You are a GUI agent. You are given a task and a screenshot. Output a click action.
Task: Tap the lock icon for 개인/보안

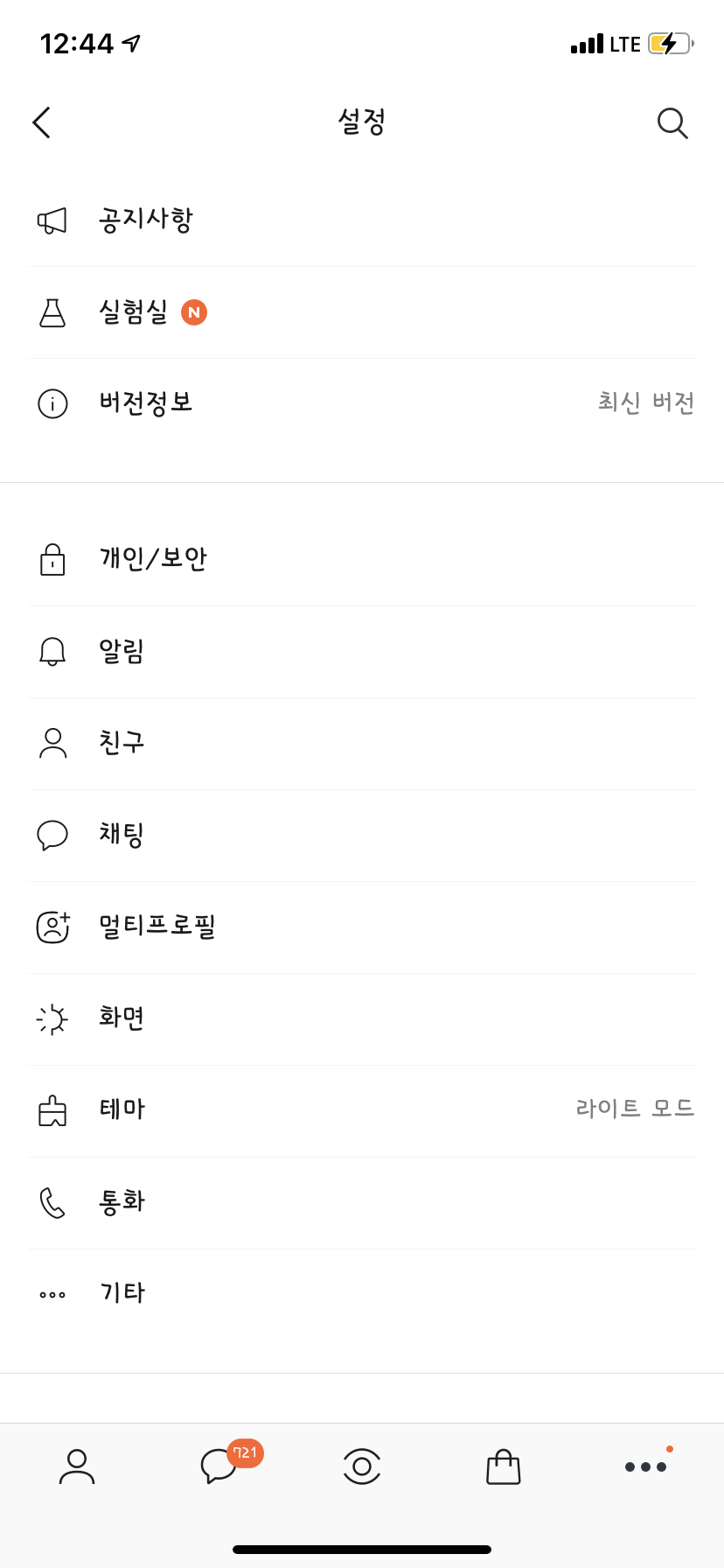click(52, 559)
